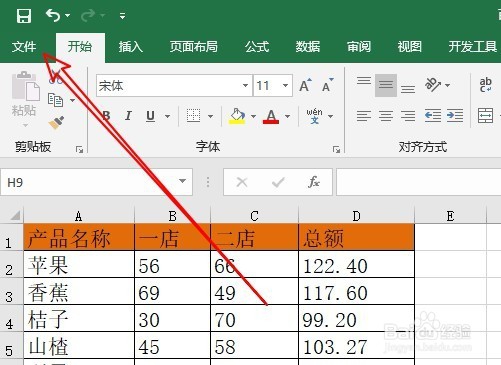Open the 数据 tab

(308, 47)
